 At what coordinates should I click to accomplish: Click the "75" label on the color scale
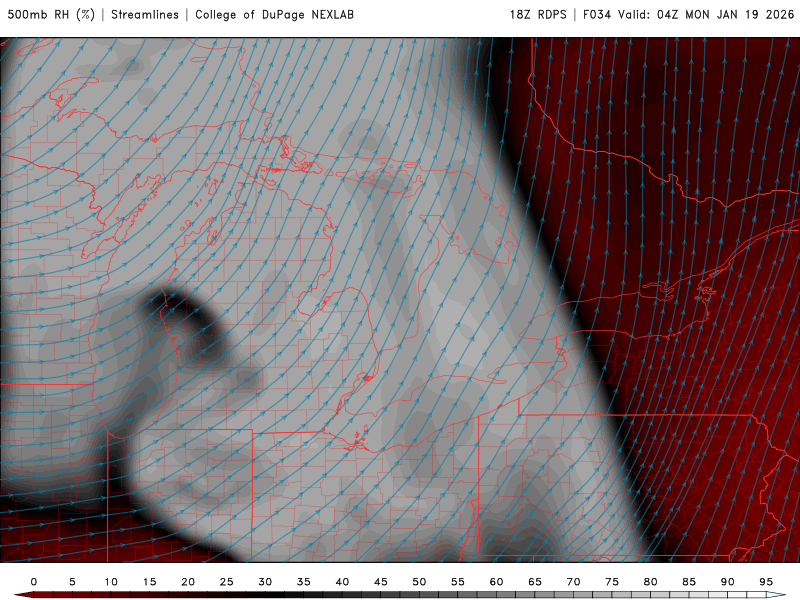[x=612, y=582]
